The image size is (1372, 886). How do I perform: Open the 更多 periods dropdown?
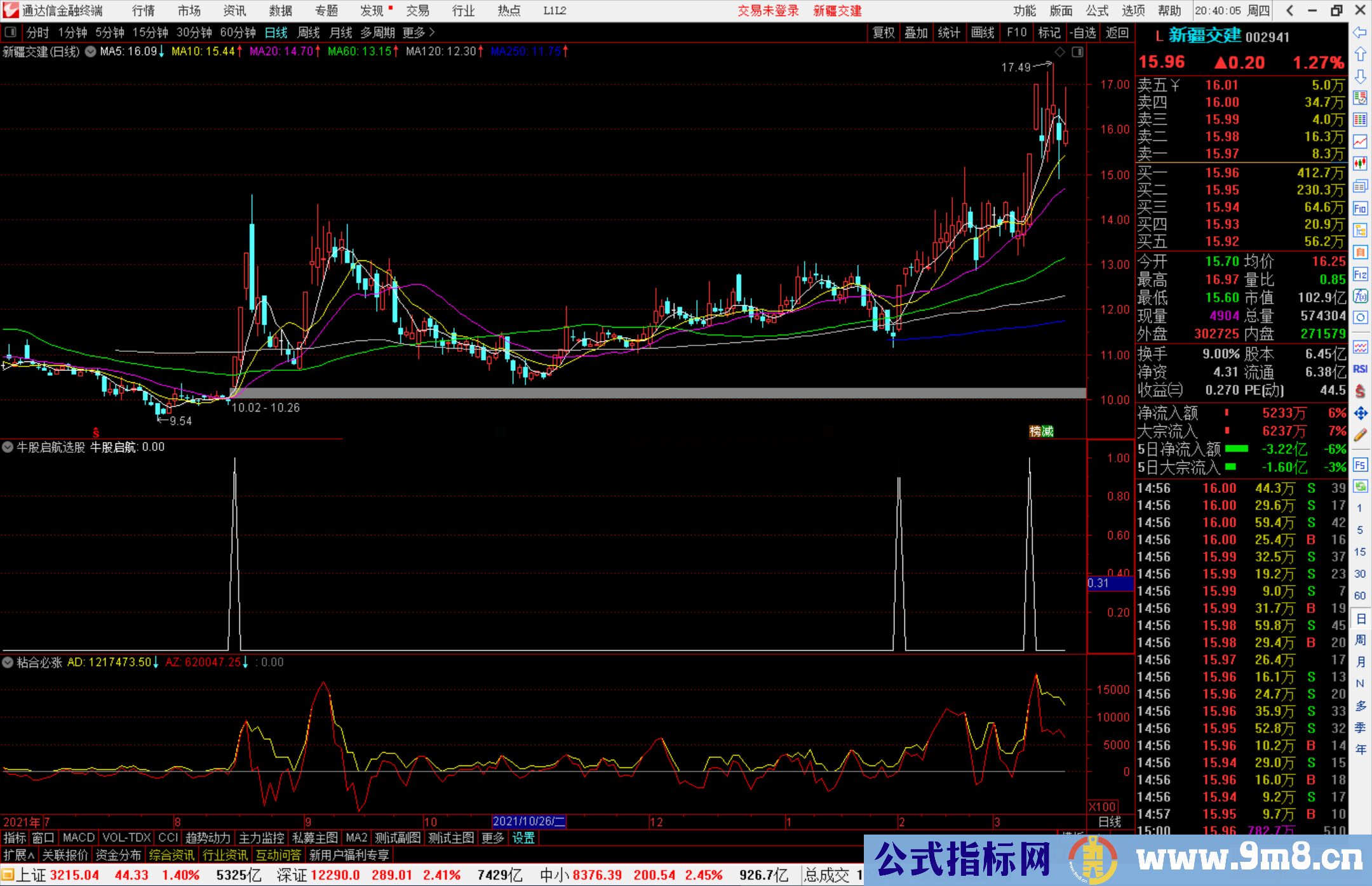[x=414, y=32]
